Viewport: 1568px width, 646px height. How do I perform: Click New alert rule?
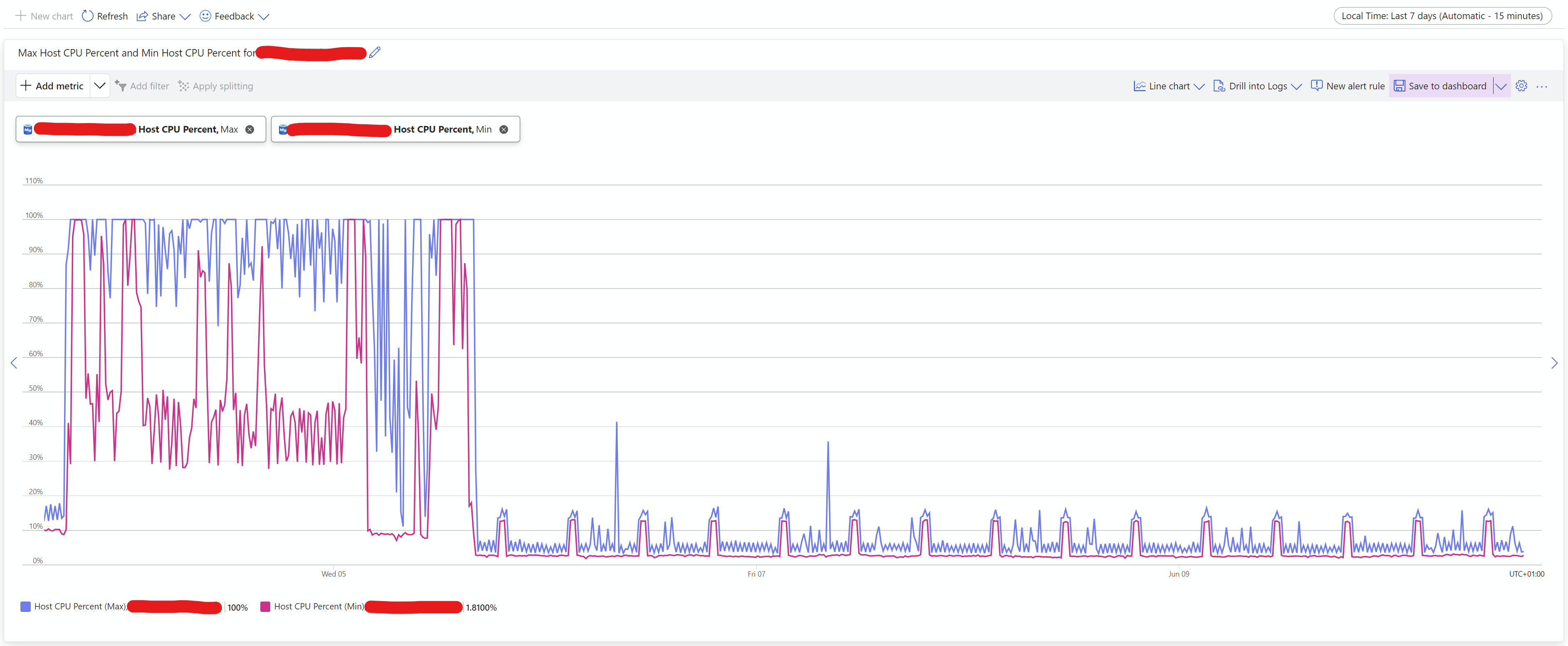pyautogui.click(x=1347, y=86)
